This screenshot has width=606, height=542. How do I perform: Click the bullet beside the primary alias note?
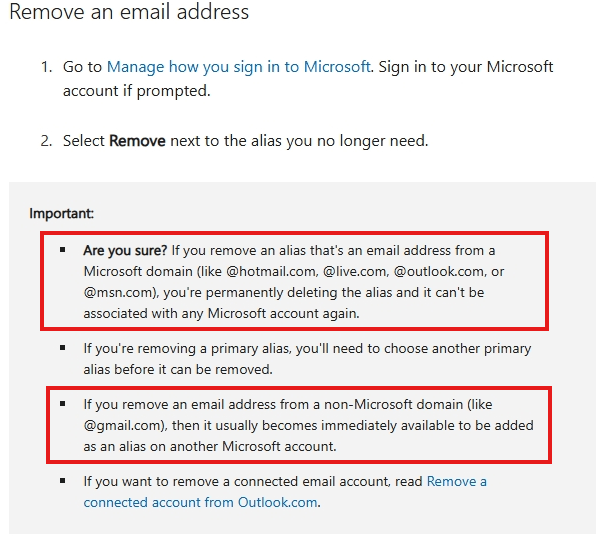tap(63, 348)
